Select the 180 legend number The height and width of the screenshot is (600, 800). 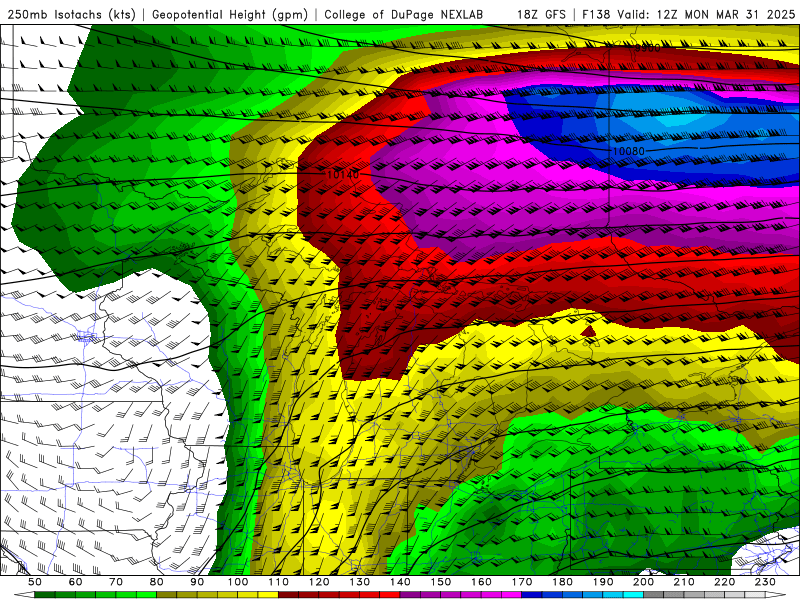click(562, 582)
